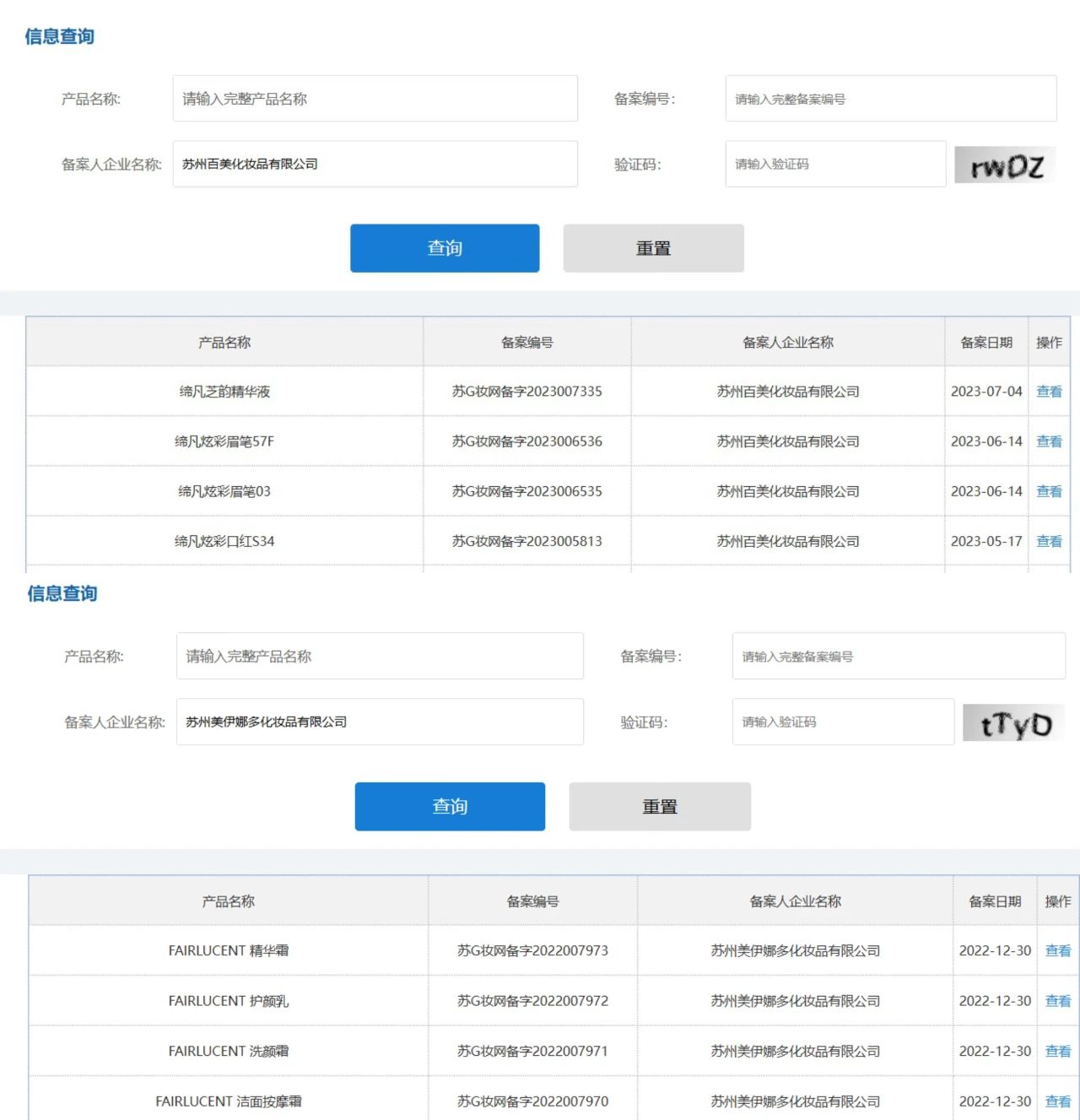Image resolution: width=1080 pixels, height=1120 pixels.
Task: Open 查看 for 缔凡炫彩口红S34
Action: tap(1049, 541)
